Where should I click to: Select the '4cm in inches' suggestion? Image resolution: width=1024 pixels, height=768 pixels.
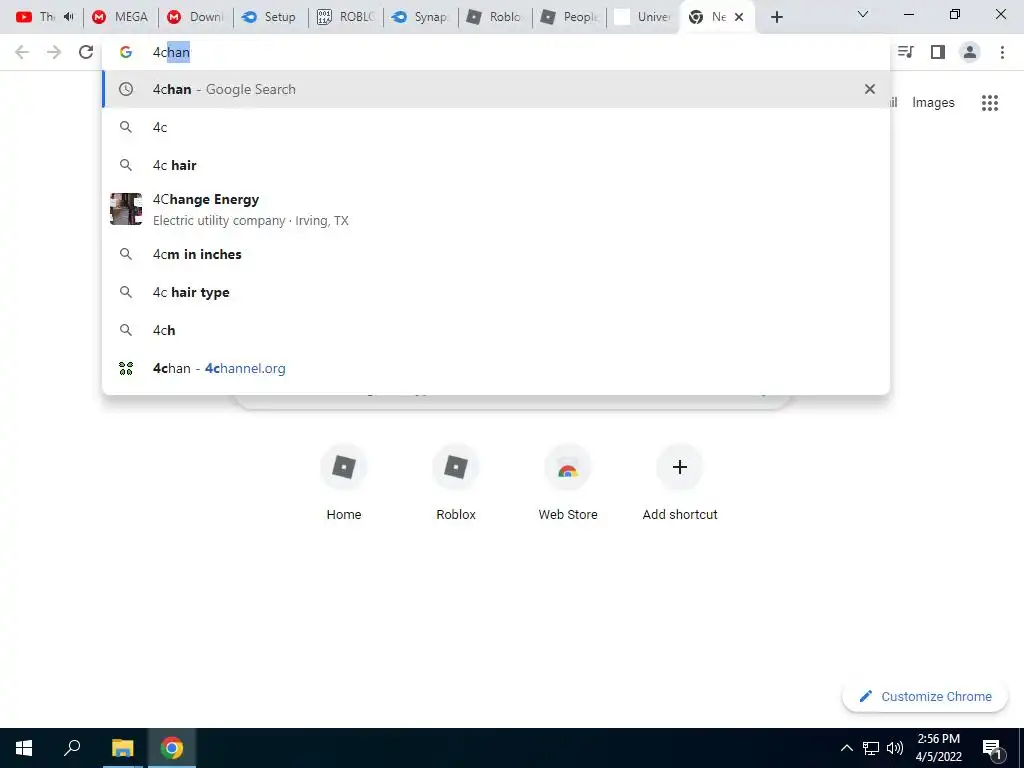coord(496,254)
